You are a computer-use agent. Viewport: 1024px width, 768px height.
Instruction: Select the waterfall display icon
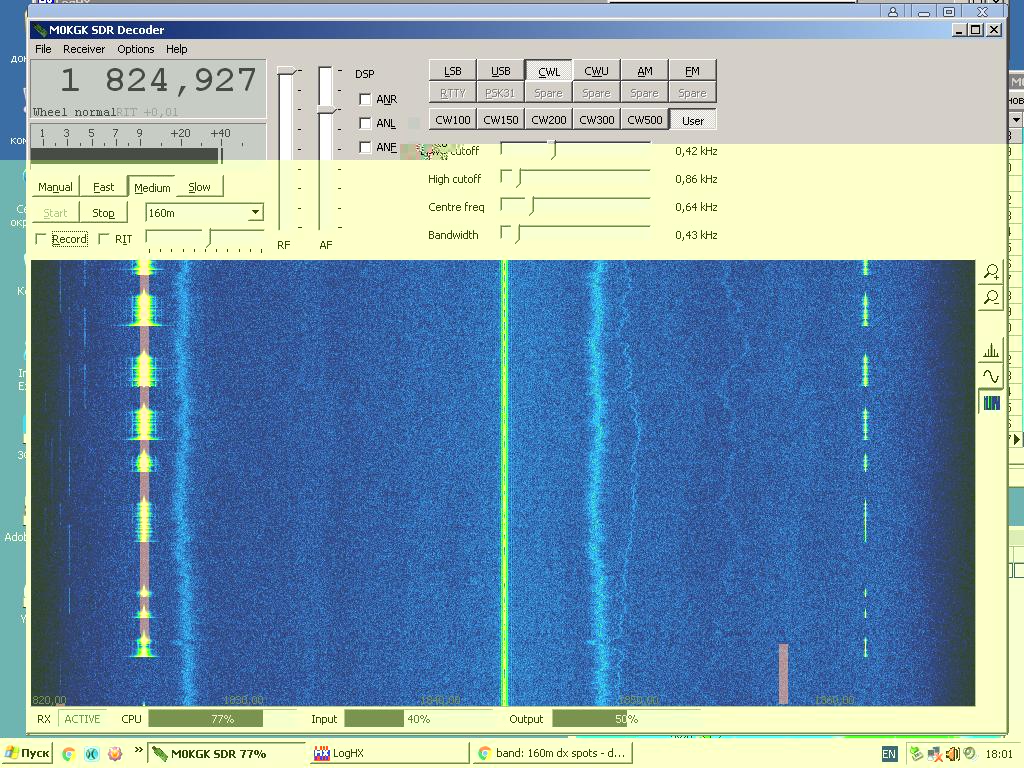[x=990, y=402]
